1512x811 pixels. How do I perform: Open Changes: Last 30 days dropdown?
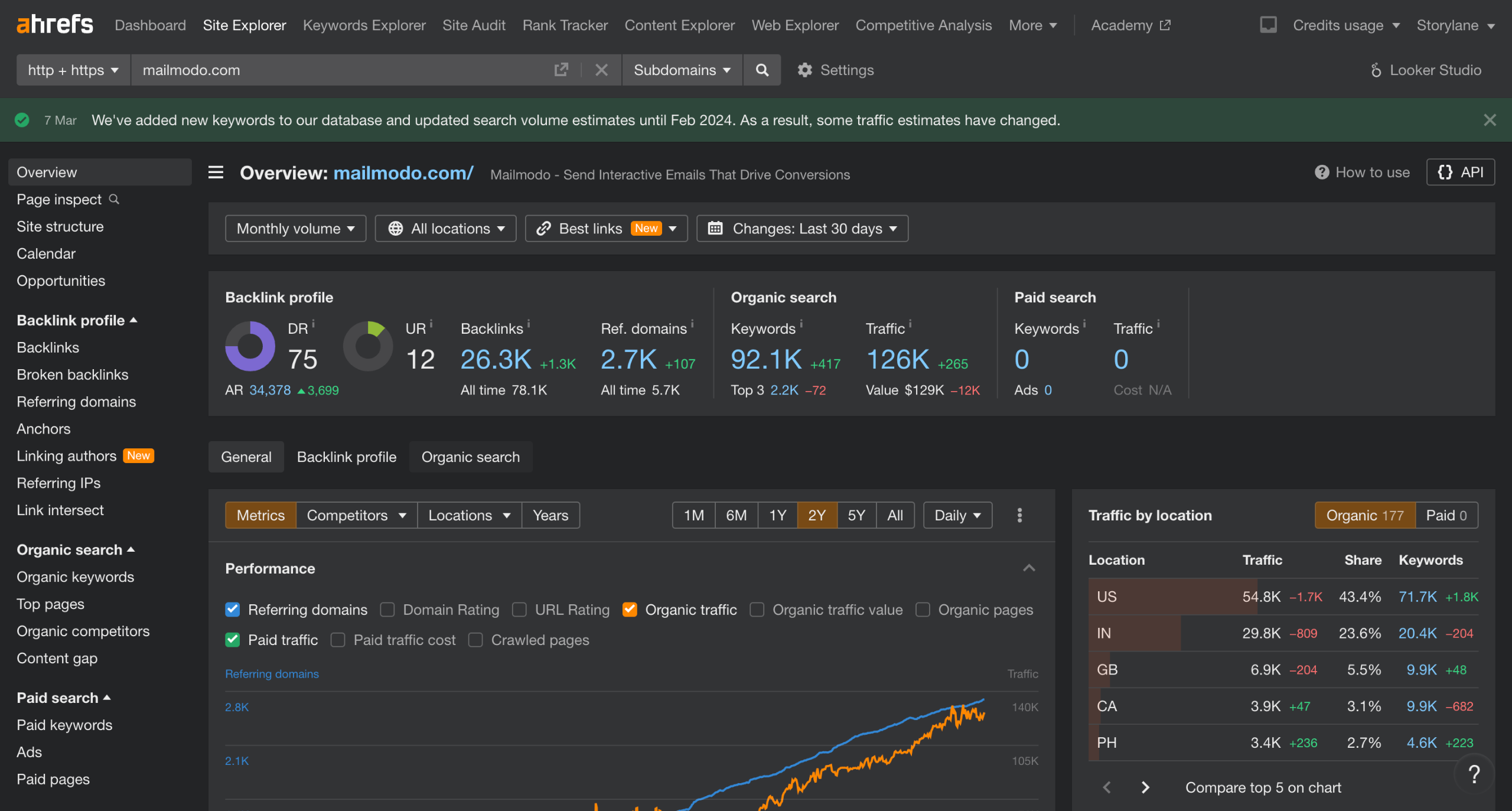point(802,229)
